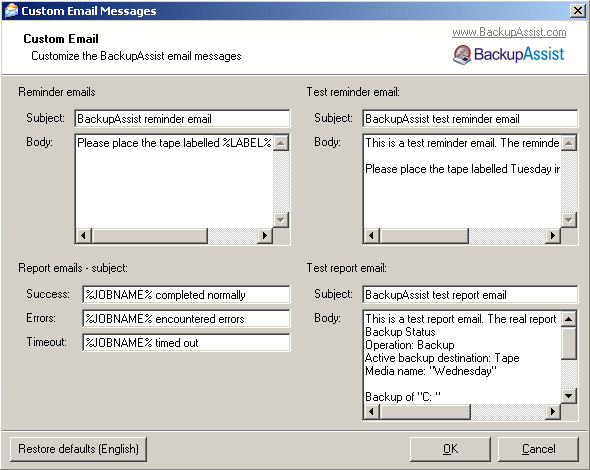The height and width of the screenshot is (470, 590).
Task: Click left arrow of Test report body horizontal scrollbar
Action: [x=372, y=411]
